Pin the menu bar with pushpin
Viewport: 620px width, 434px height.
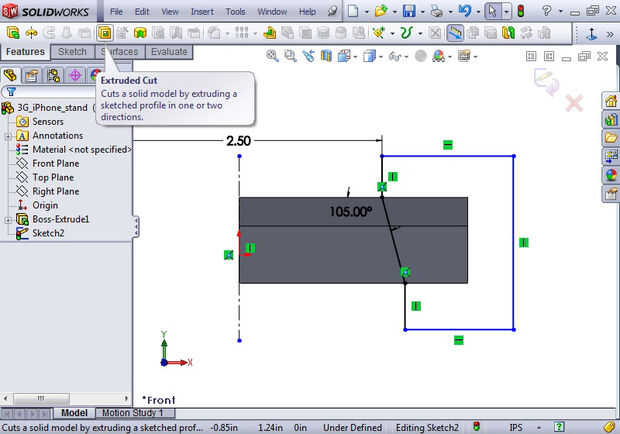(333, 11)
